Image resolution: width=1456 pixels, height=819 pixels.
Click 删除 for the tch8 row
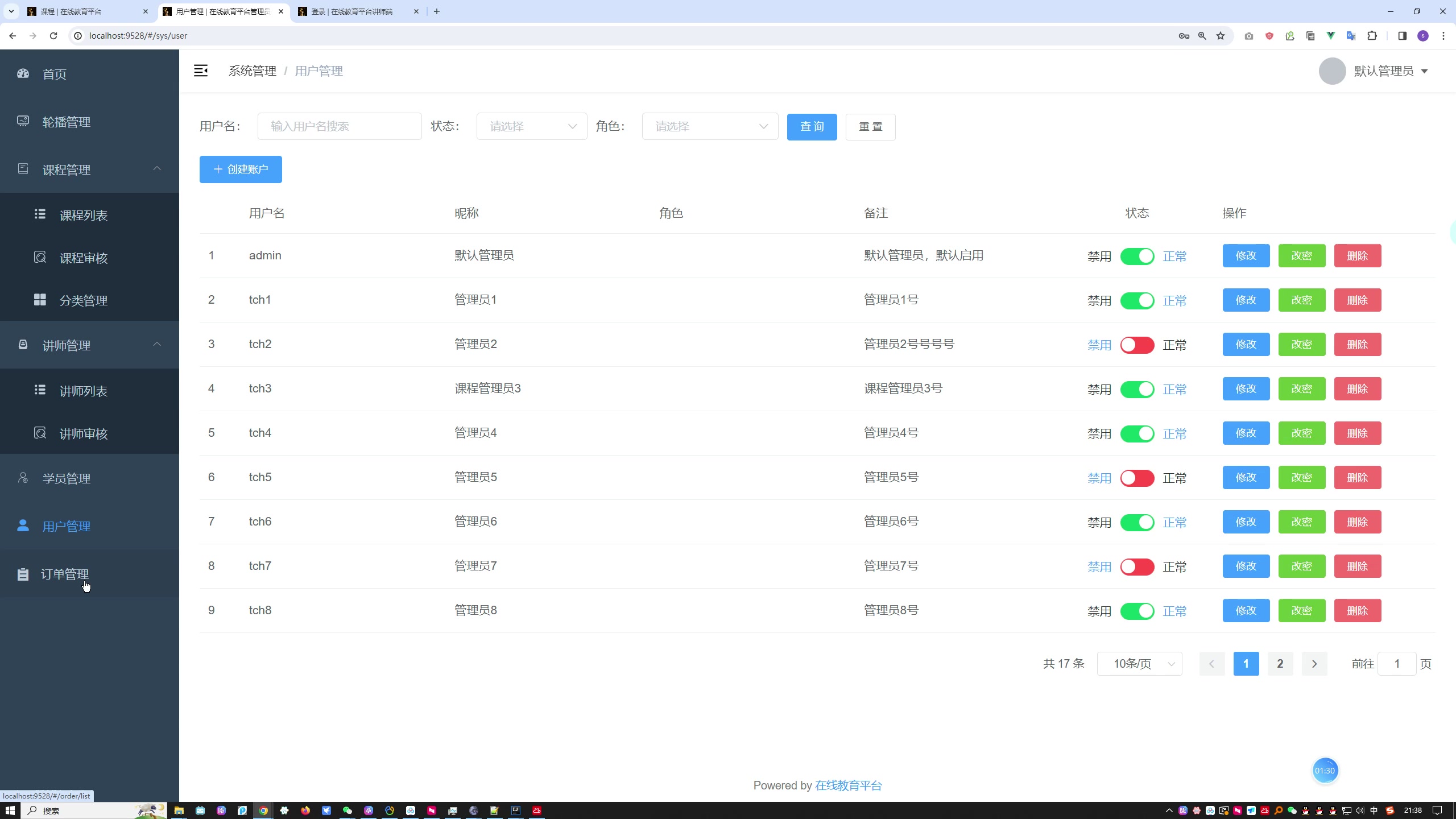click(1358, 611)
